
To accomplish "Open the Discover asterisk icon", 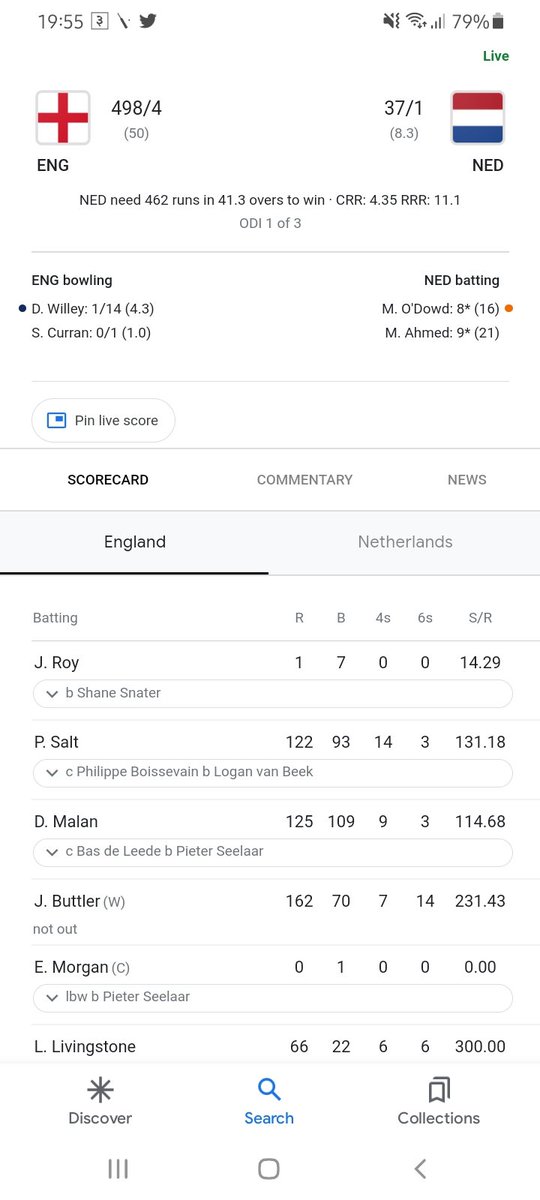I will 100,1089.
